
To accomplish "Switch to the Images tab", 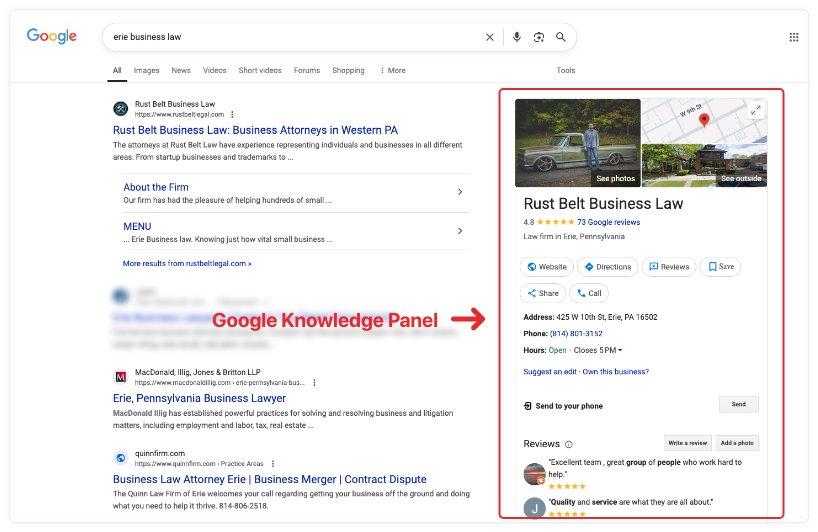I will [x=147, y=70].
